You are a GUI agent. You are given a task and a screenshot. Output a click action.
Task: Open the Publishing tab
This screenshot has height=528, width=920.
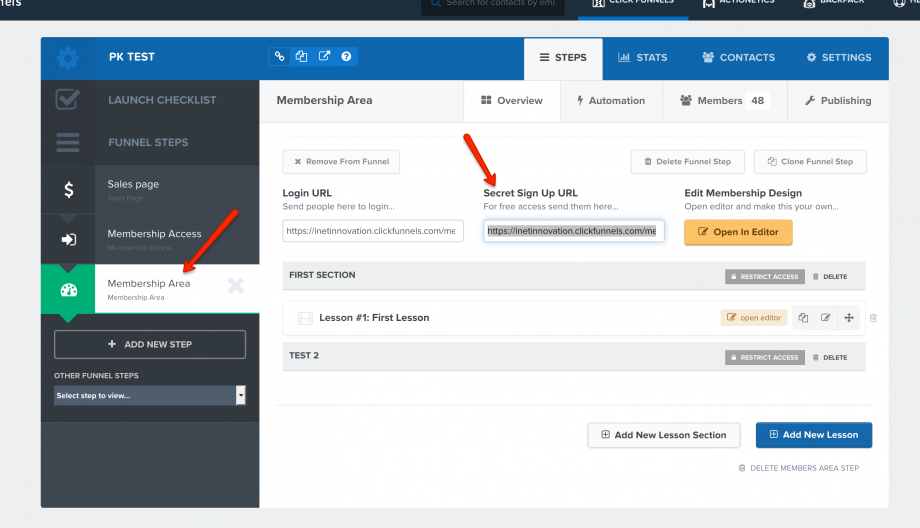click(838, 101)
